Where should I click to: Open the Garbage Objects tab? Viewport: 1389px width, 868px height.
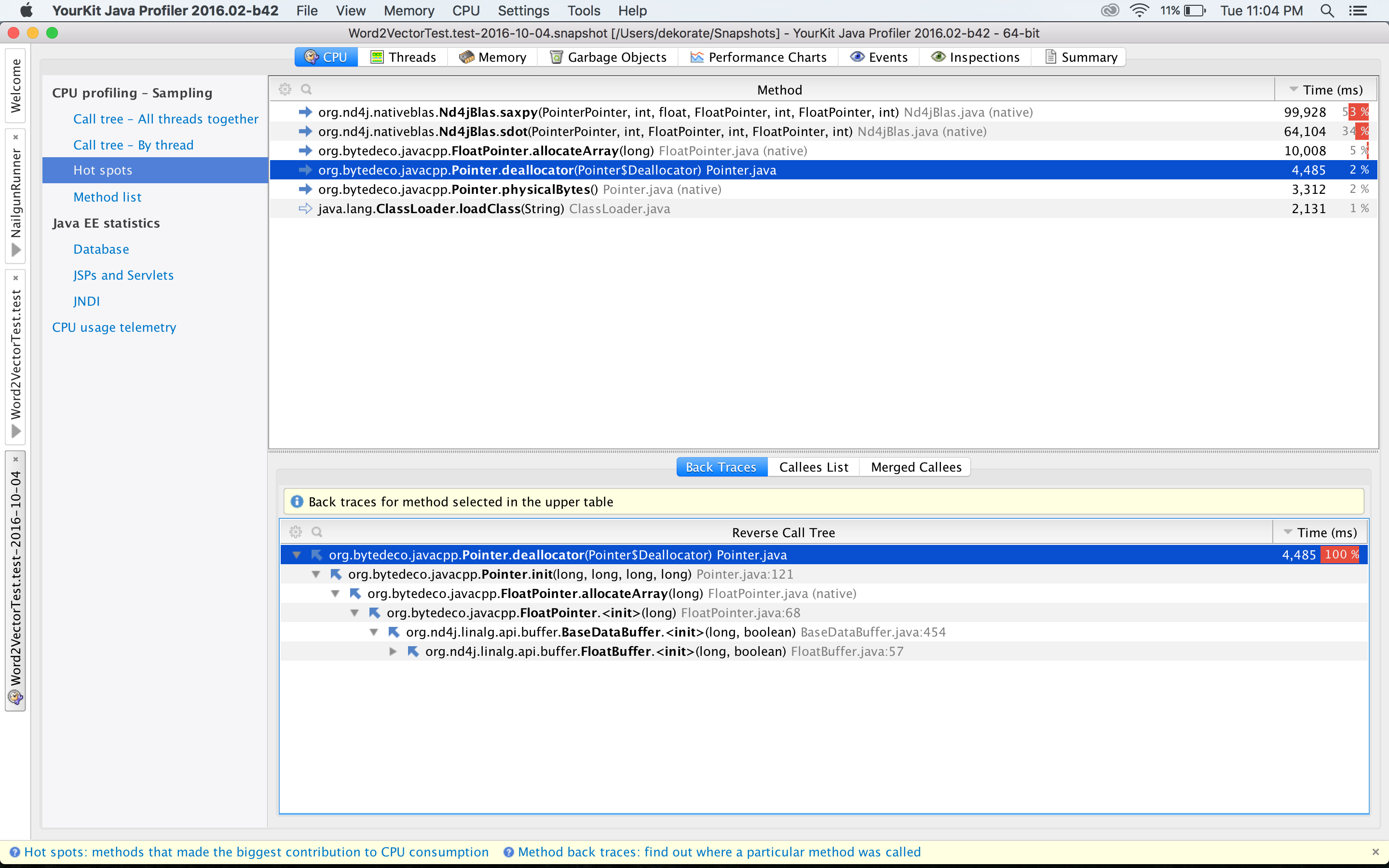(x=608, y=57)
